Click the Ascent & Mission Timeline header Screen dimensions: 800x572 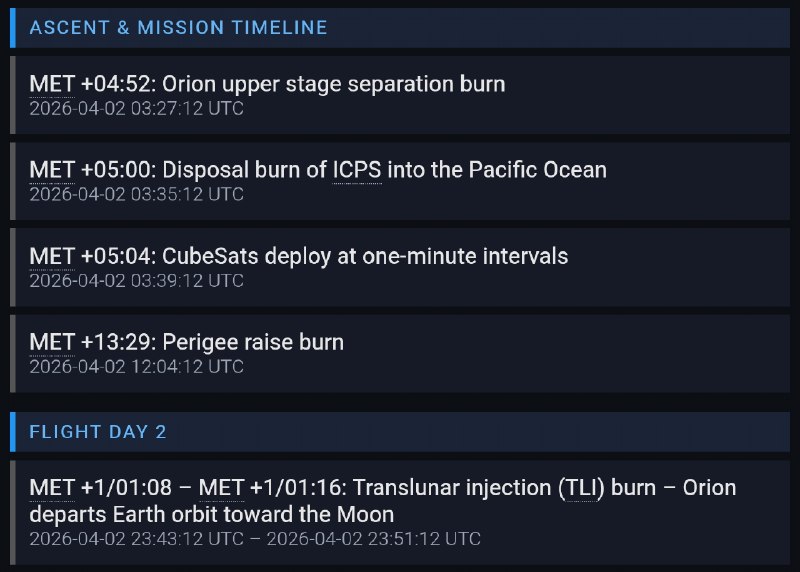[400, 28]
